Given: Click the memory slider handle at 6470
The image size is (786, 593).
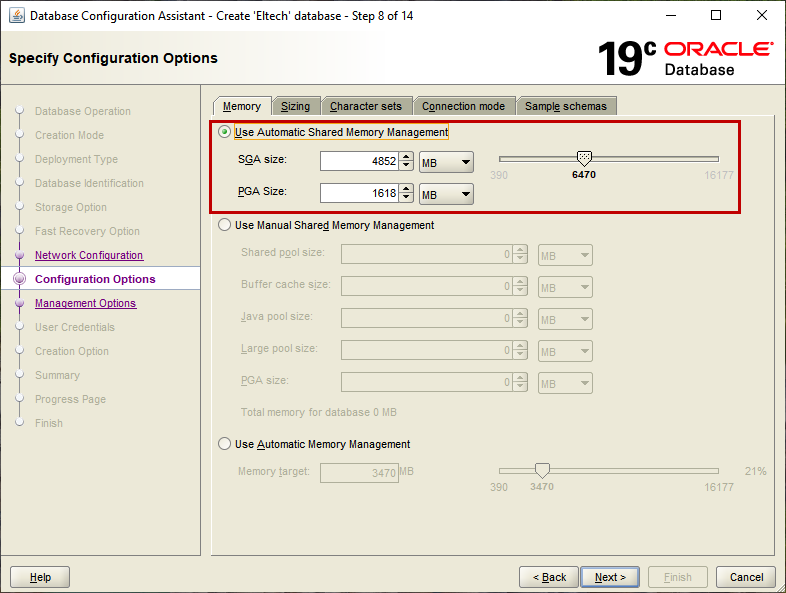Looking at the screenshot, I should [585, 158].
